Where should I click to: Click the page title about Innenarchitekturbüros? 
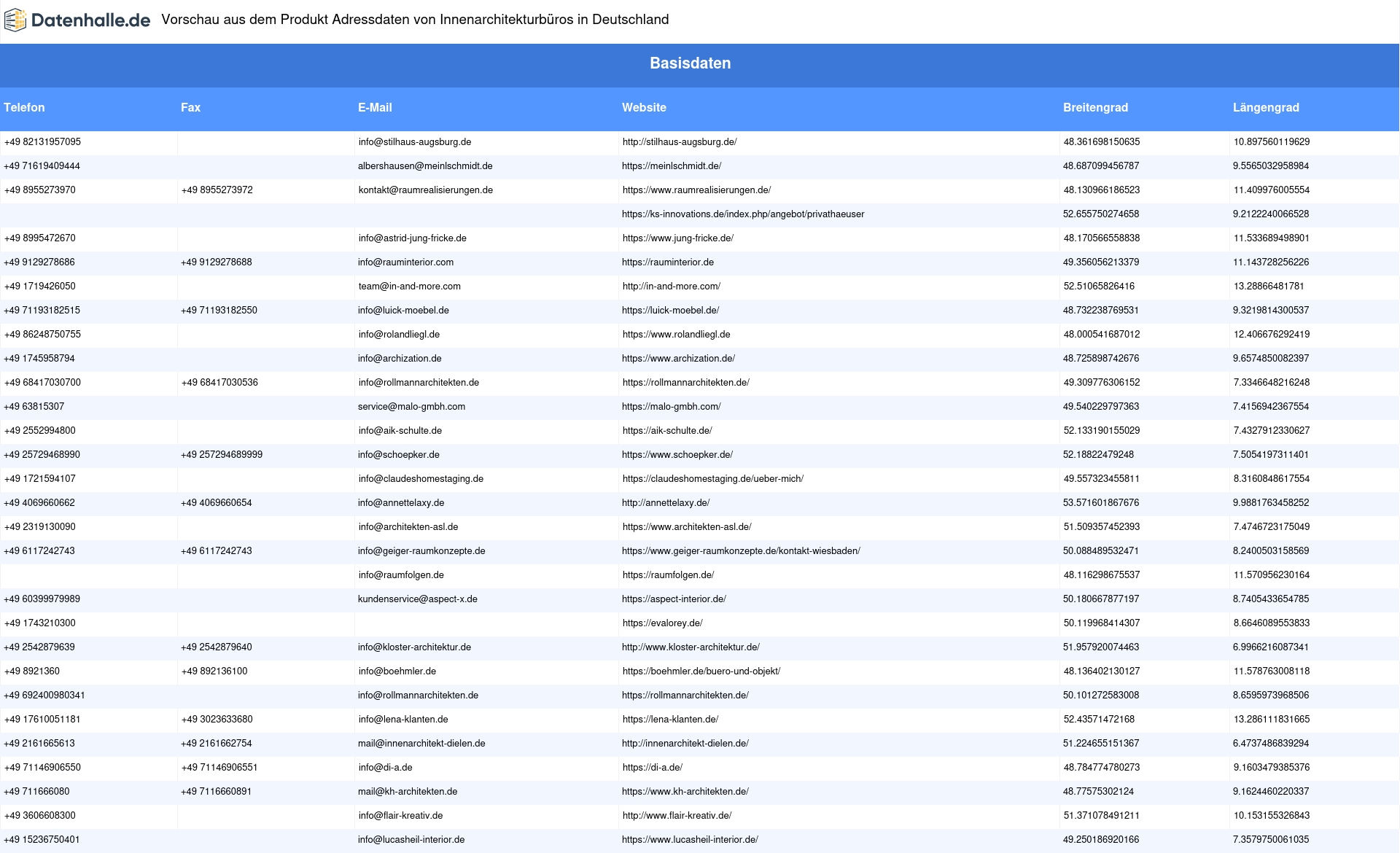pyautogui.click(x=415, y=20)
